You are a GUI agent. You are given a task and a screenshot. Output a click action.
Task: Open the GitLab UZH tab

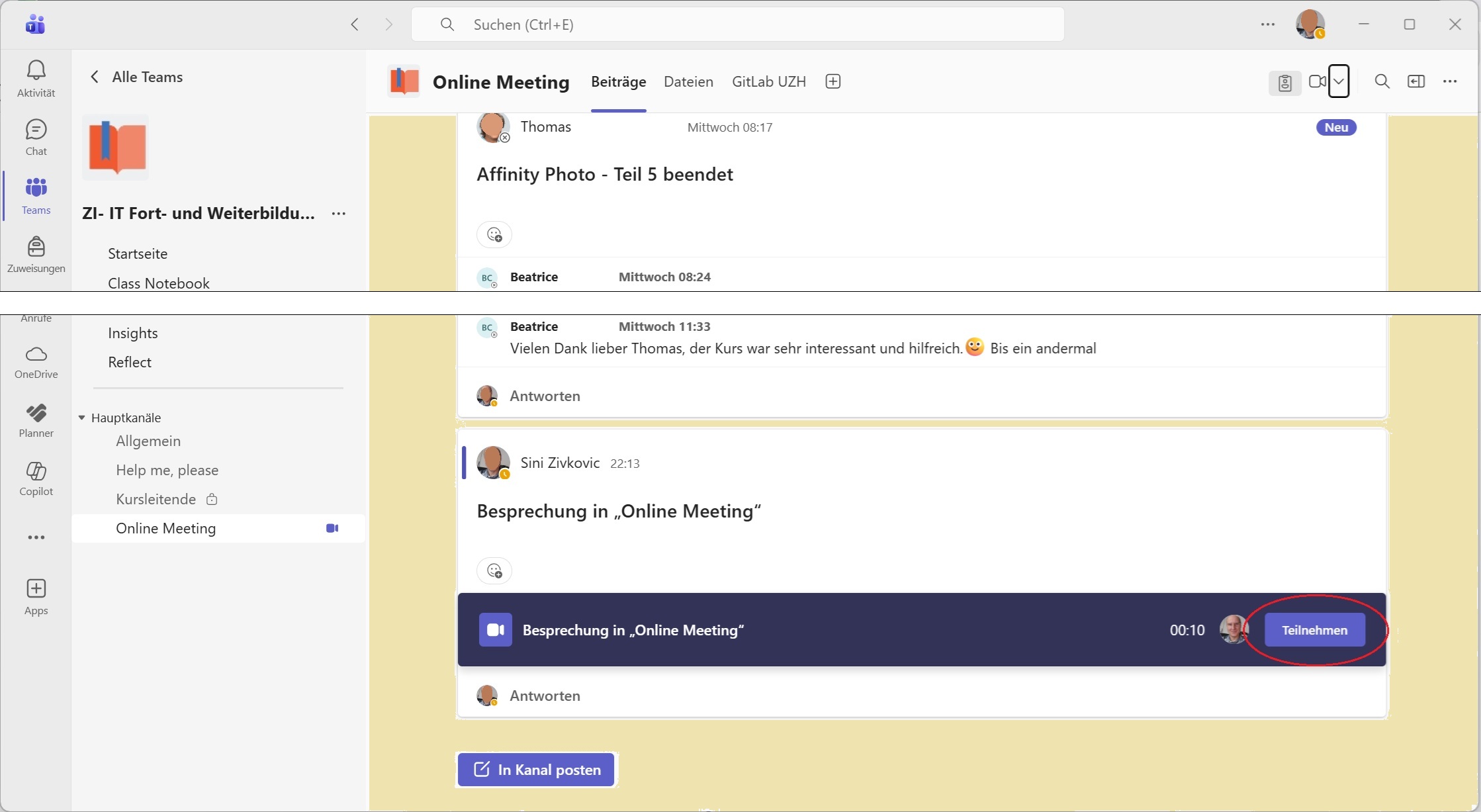point(768,81)
